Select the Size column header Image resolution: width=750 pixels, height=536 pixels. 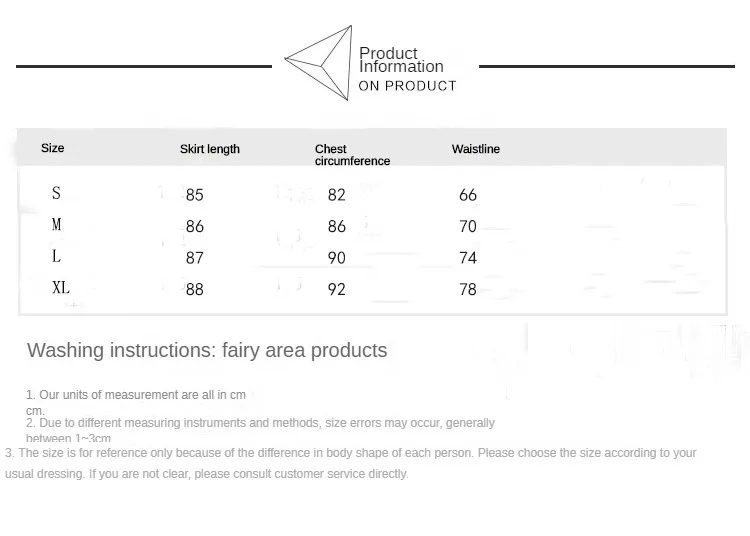tap(53, 148)
